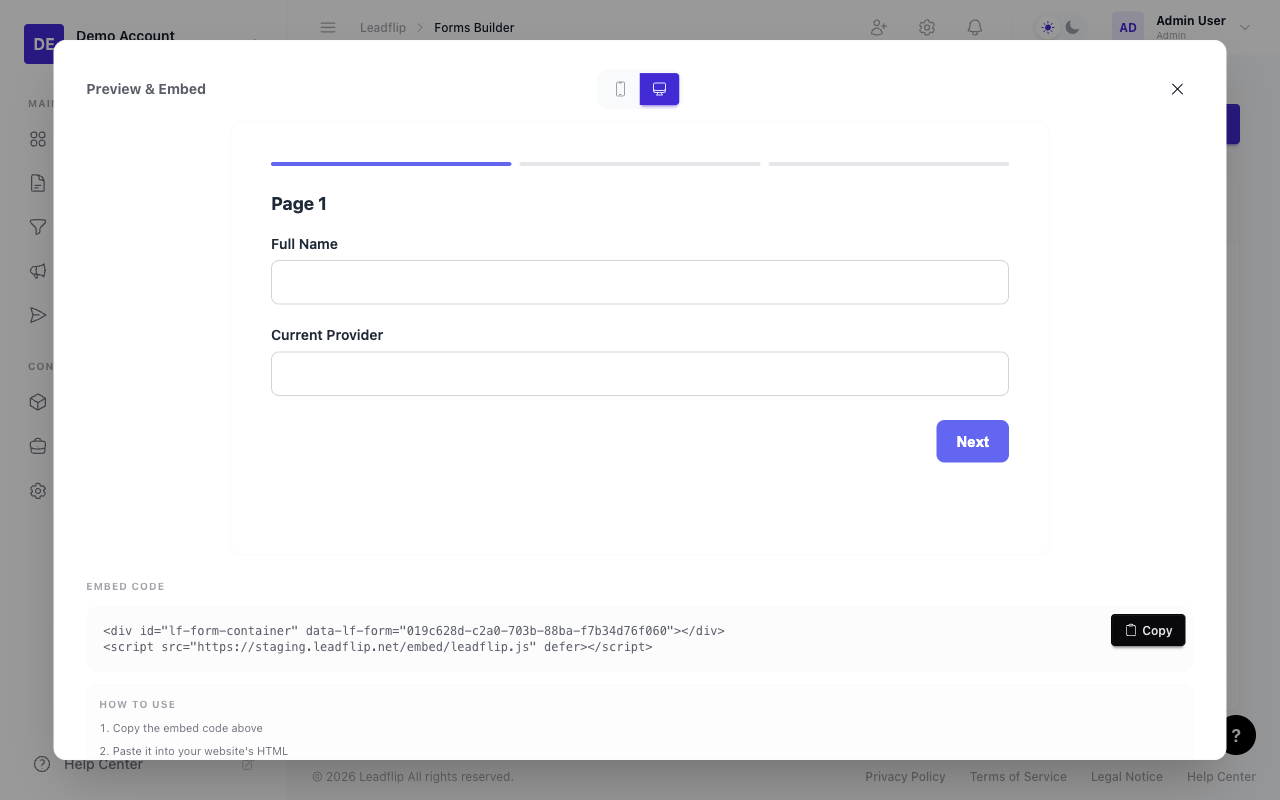Image resolution: width=1280 pixels, height=800 pixels.
Task: Open the dashboard grid sidebar icon
Action: point(38,139)
